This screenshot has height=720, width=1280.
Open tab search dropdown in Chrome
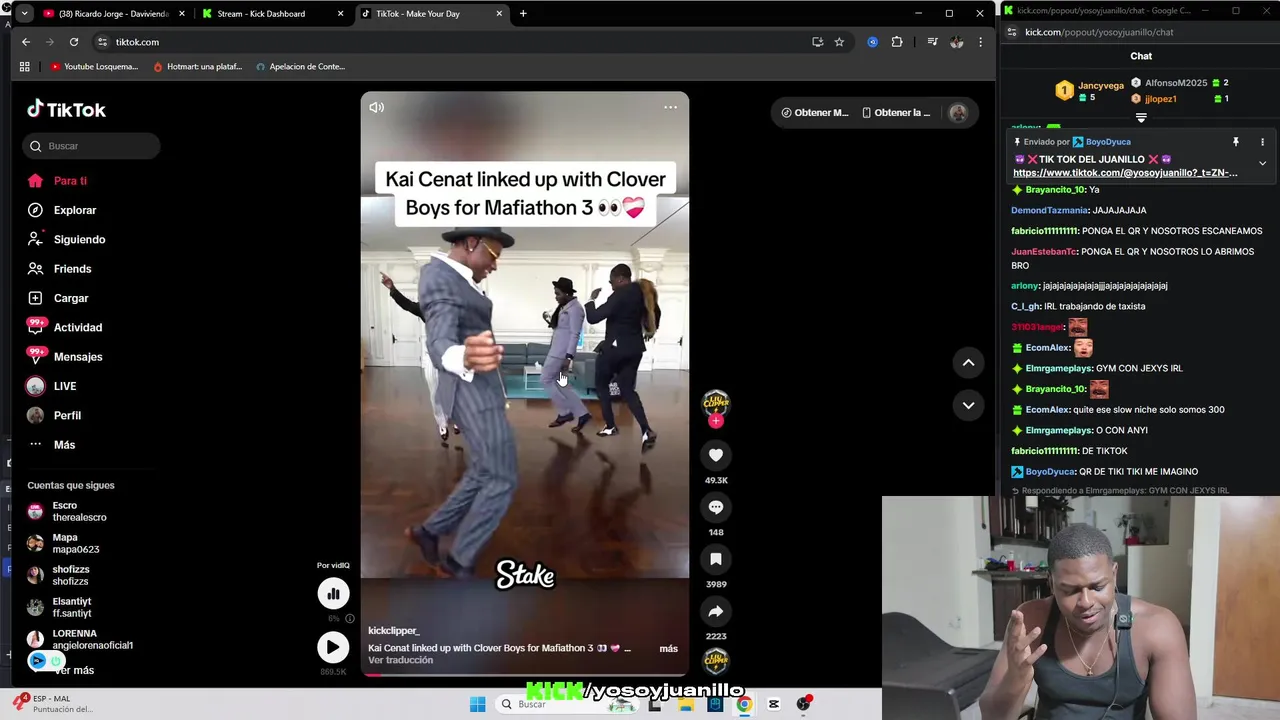(x=24, y=14)
